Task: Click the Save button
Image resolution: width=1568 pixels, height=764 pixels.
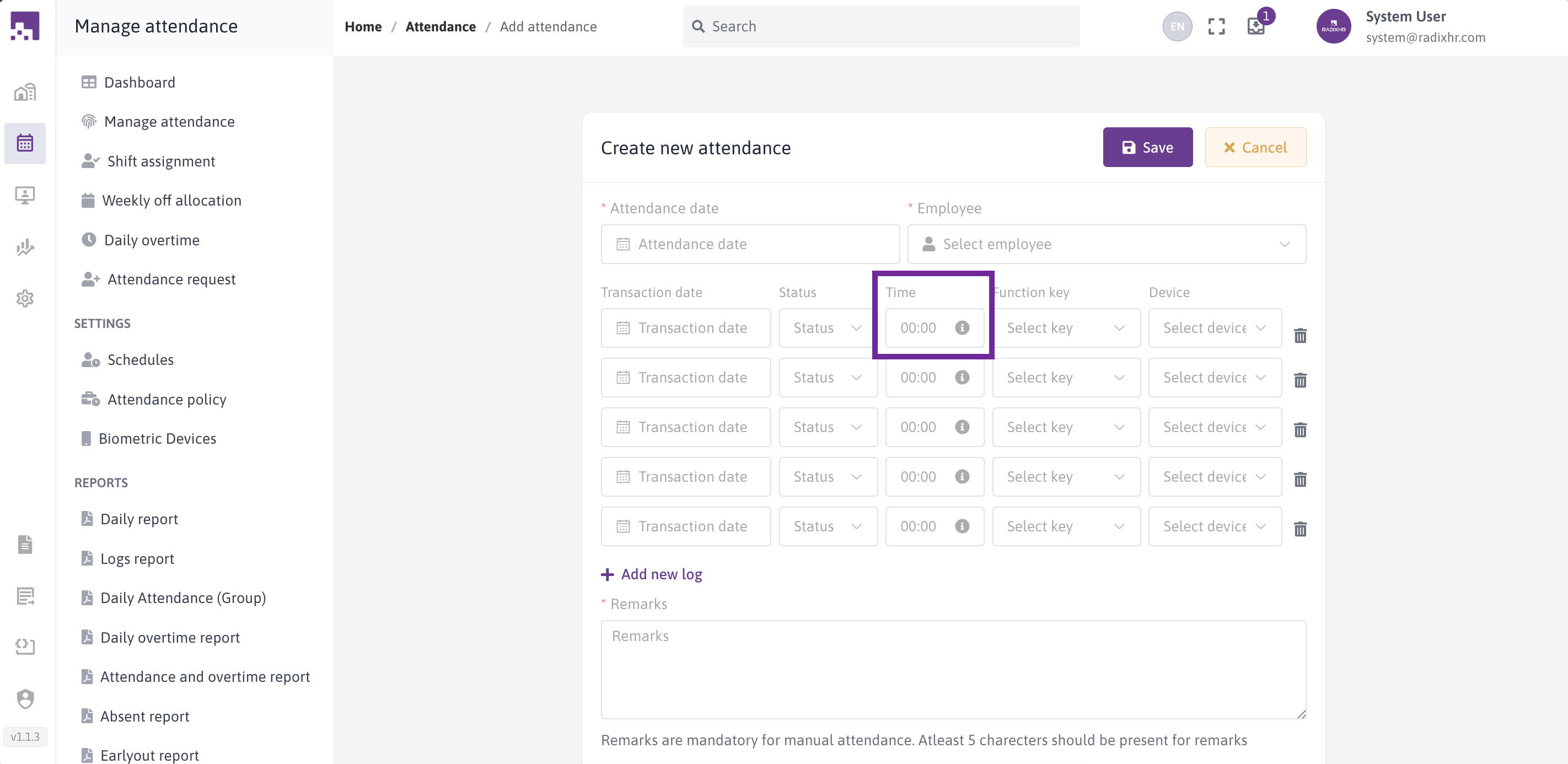Action: click(1147, 147)
